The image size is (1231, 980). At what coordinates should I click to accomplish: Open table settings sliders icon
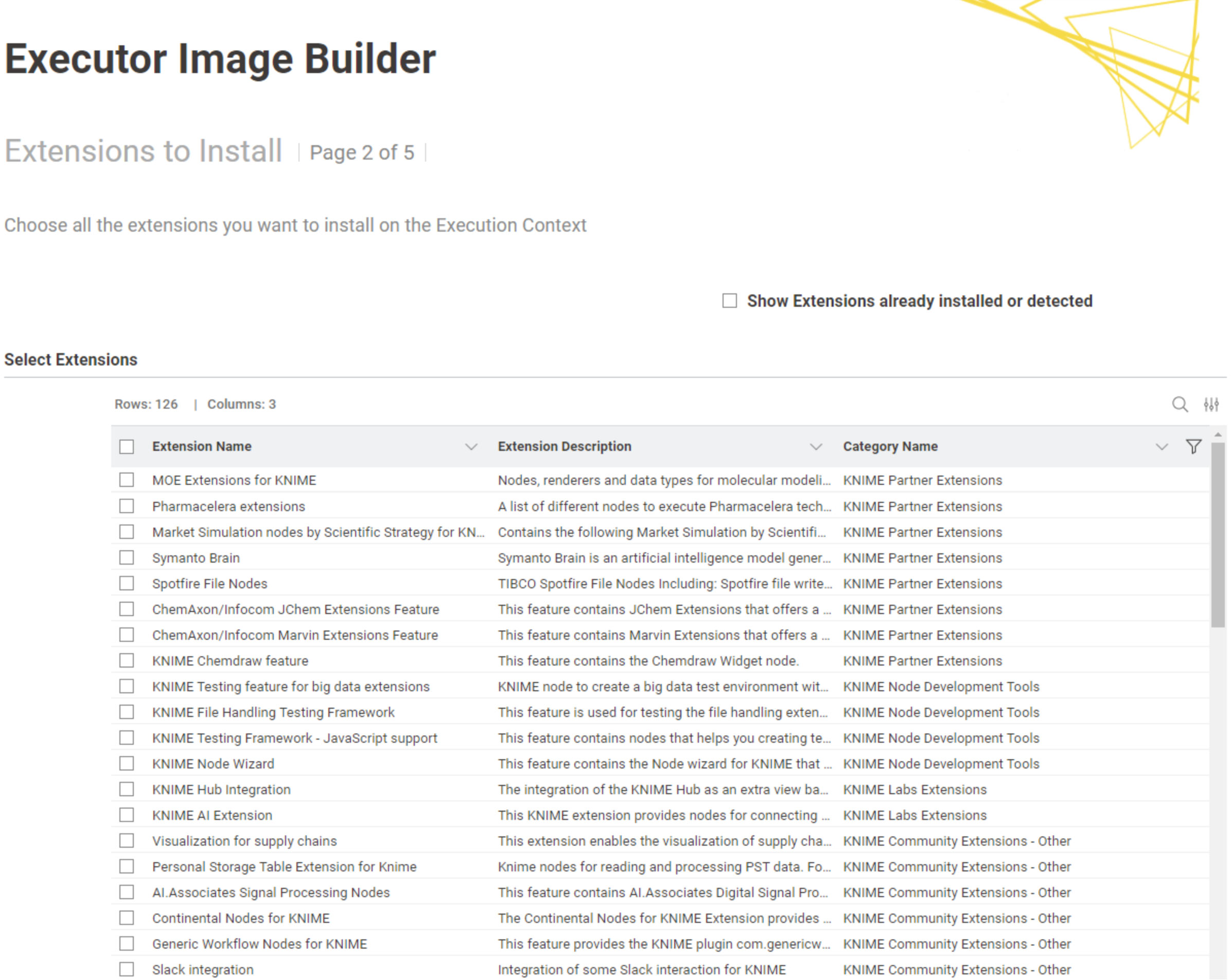(1211, 405)
